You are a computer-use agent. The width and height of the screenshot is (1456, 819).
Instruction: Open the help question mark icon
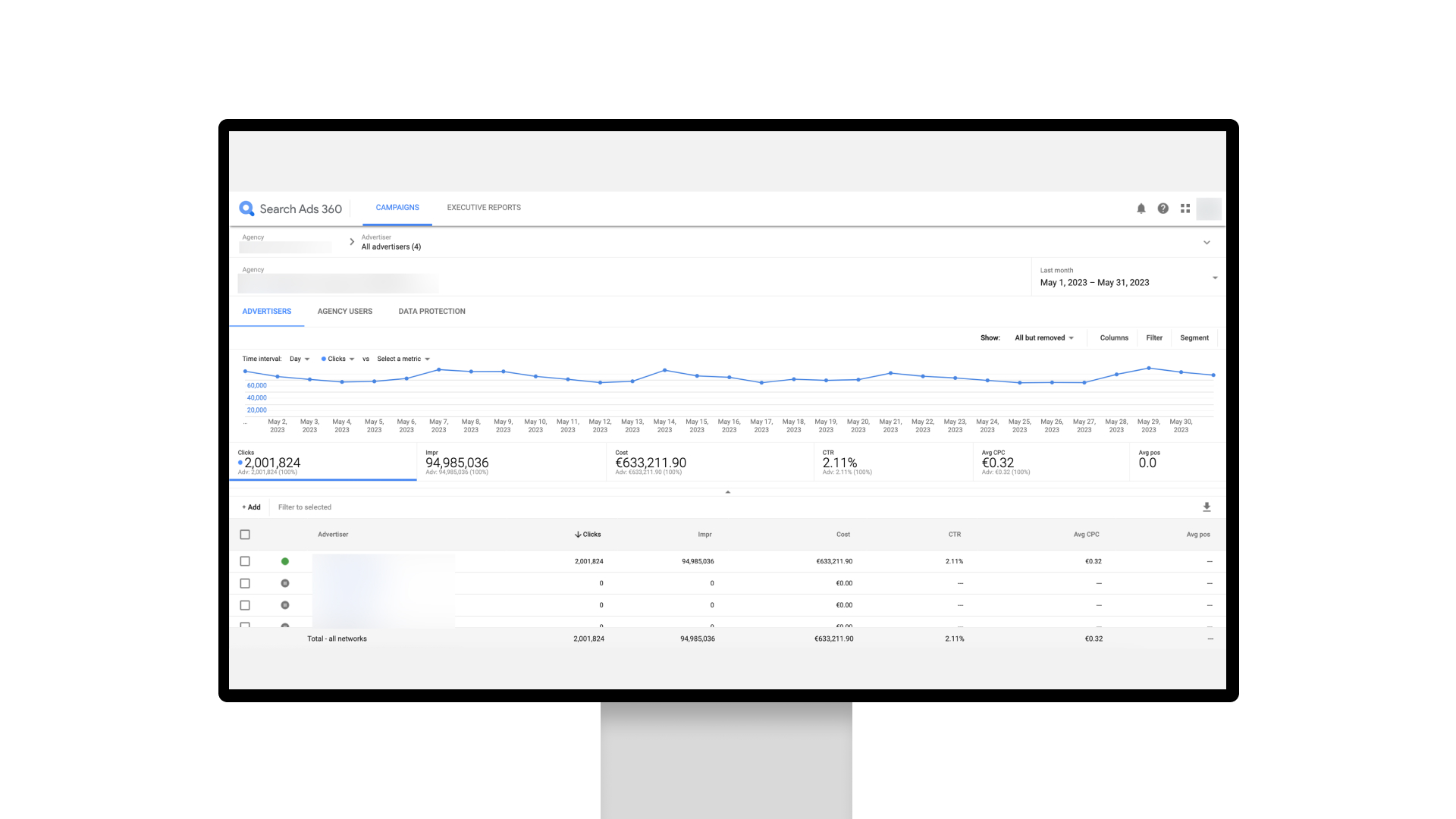pos(1163,209)
